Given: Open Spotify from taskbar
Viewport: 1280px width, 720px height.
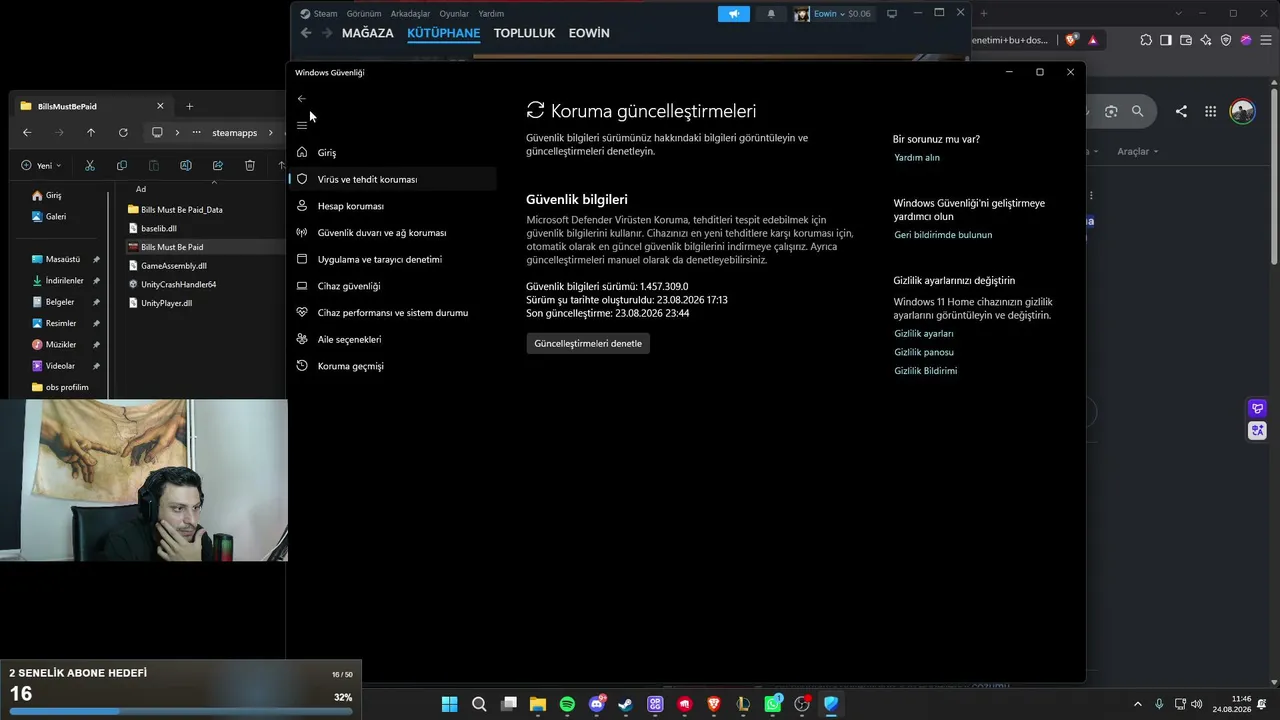Looking at the screenshot, I should point(567,704).
